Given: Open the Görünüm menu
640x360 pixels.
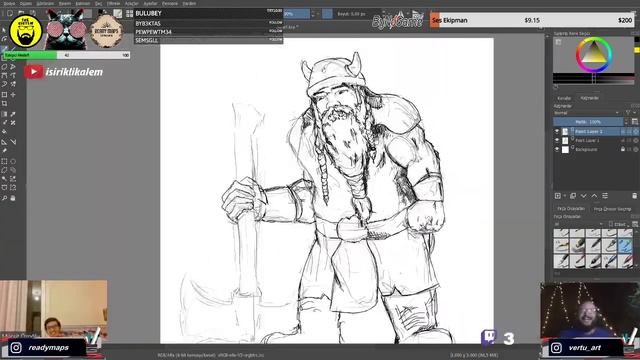Looking at the screenshot, I should [x=45, y=3].
